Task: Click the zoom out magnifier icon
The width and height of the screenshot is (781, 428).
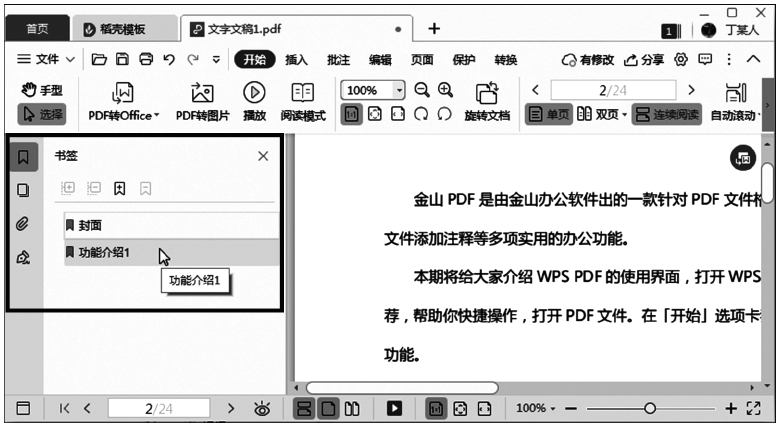Action: (x=422, y=90)
